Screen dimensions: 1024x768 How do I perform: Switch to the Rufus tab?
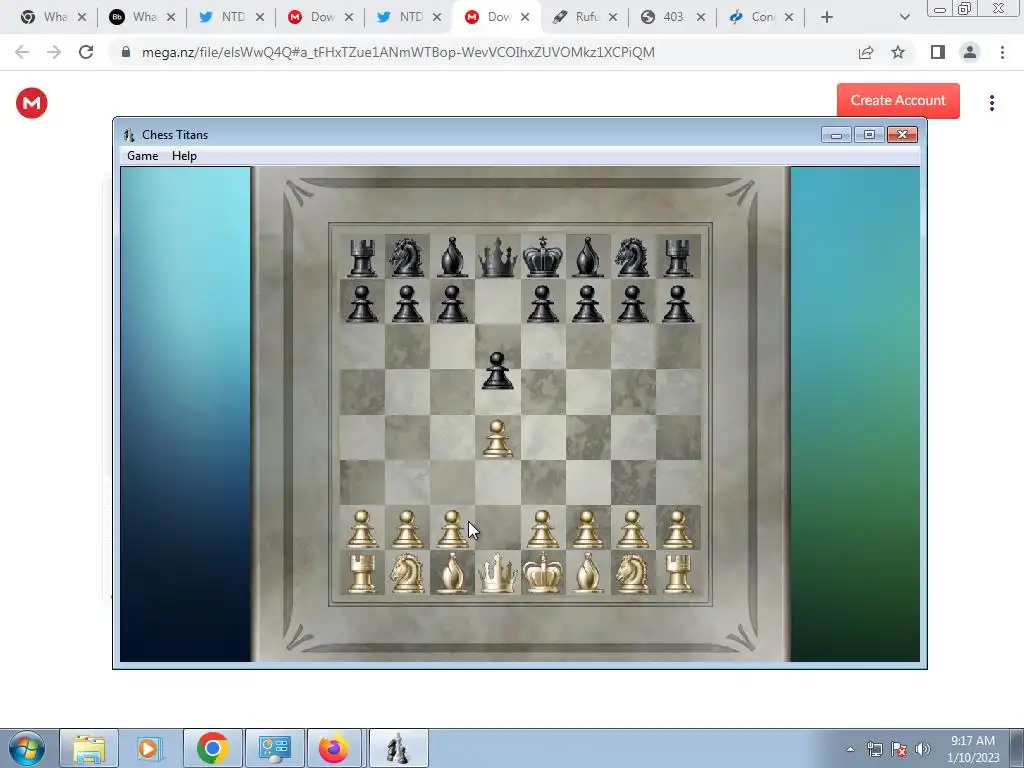coord(584,17)
